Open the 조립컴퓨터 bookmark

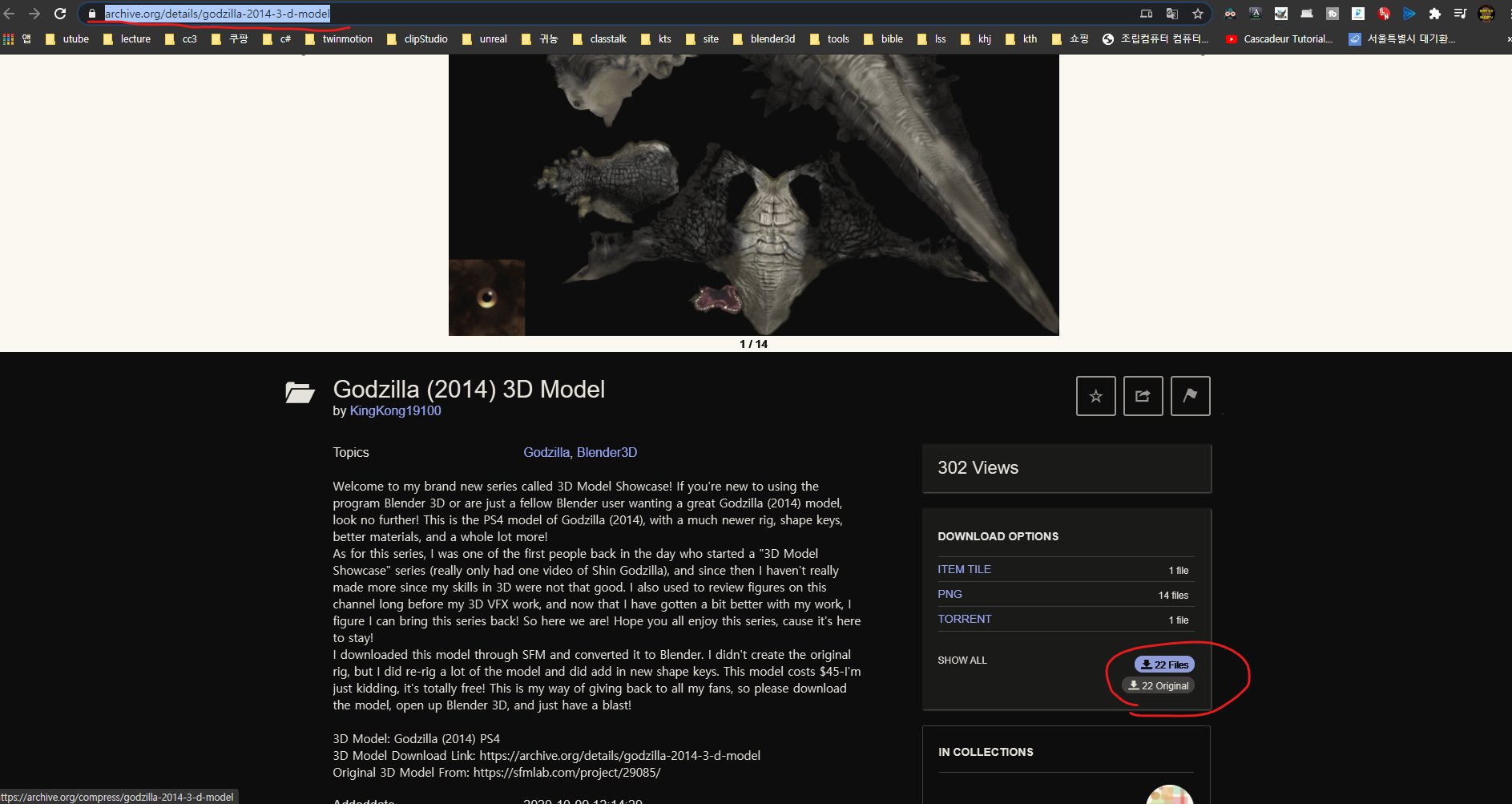point(1155,38)
